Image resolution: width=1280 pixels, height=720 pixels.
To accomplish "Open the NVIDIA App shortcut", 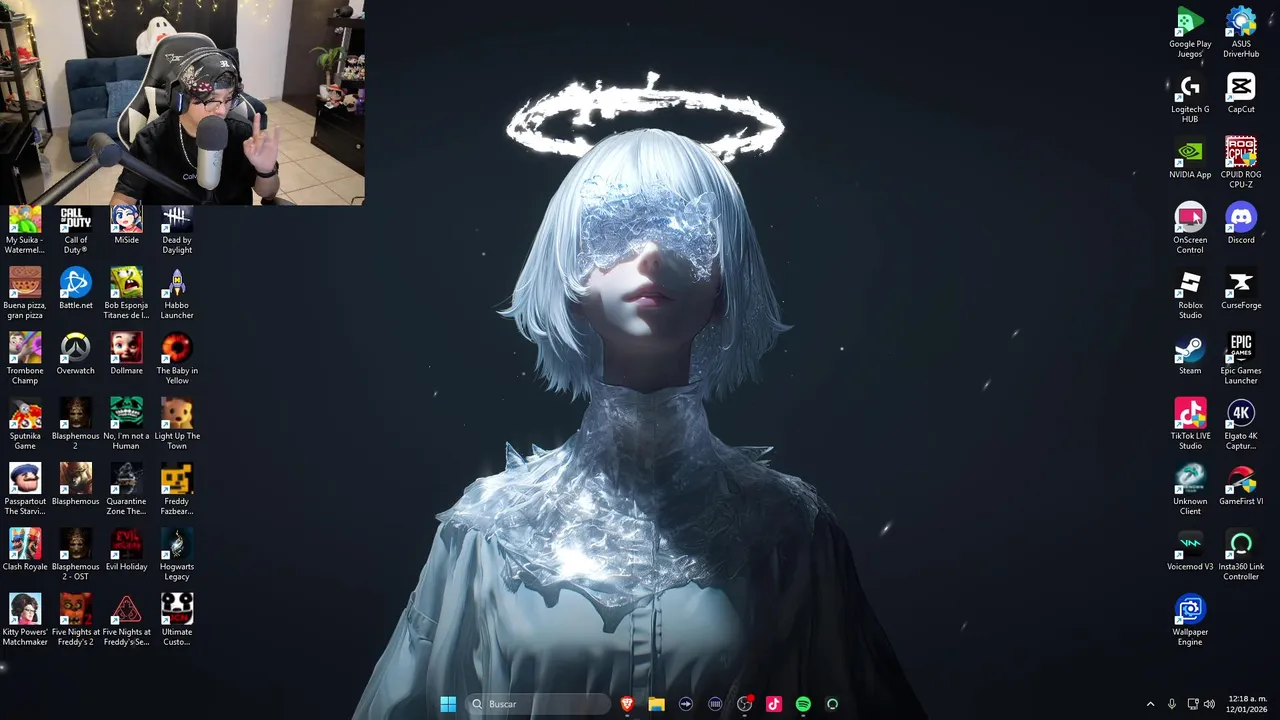I will [x=1190, y=159].
